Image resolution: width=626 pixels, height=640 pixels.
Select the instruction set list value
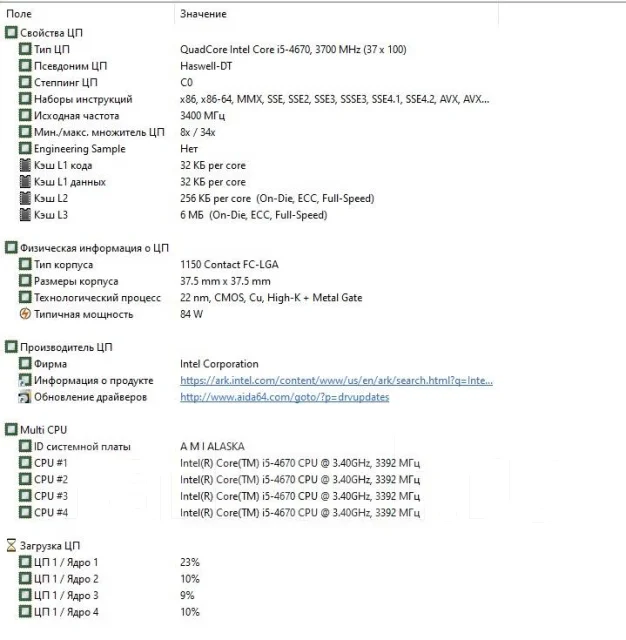click(335, 99)
